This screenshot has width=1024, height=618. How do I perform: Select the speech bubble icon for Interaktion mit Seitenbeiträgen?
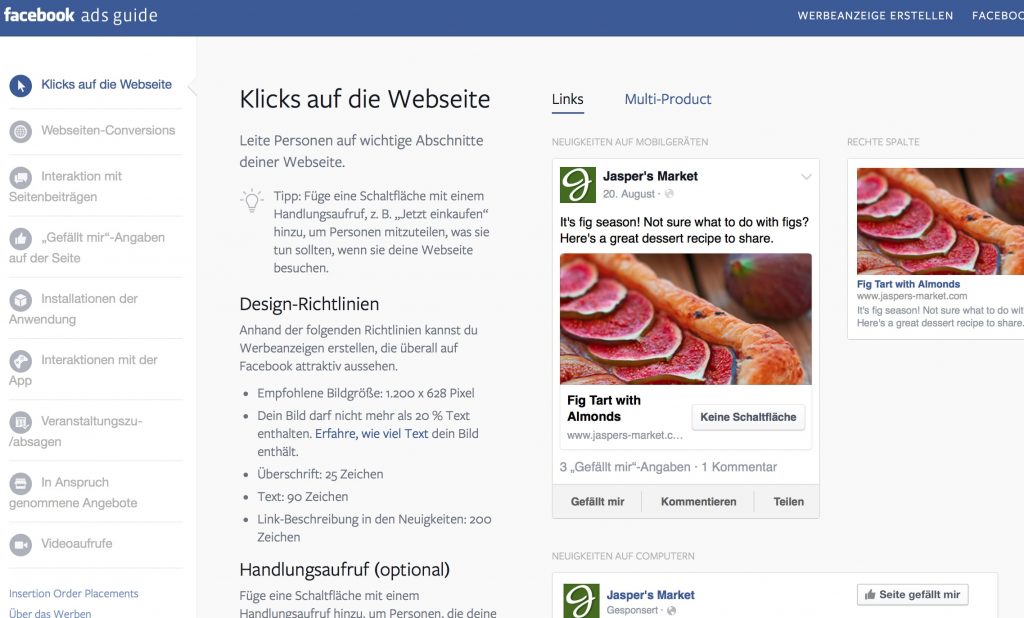(21, 177)
